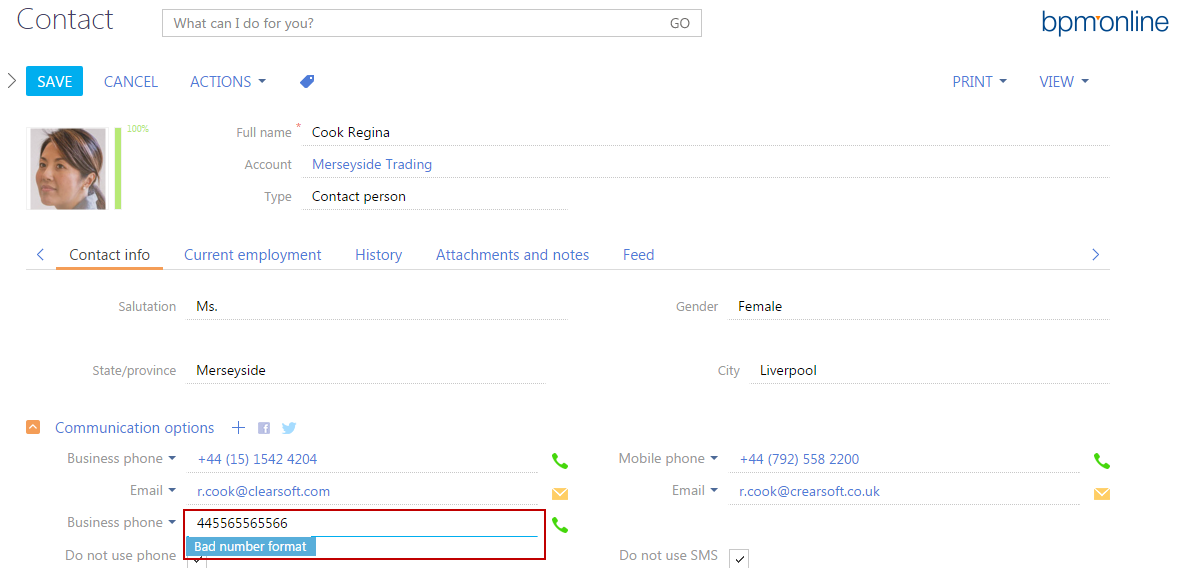Viewport: 1183px width, 568px height.
Task: Click call icon beside 445565565566 number field
Action: pyautogui.click(x=560, y=525)
